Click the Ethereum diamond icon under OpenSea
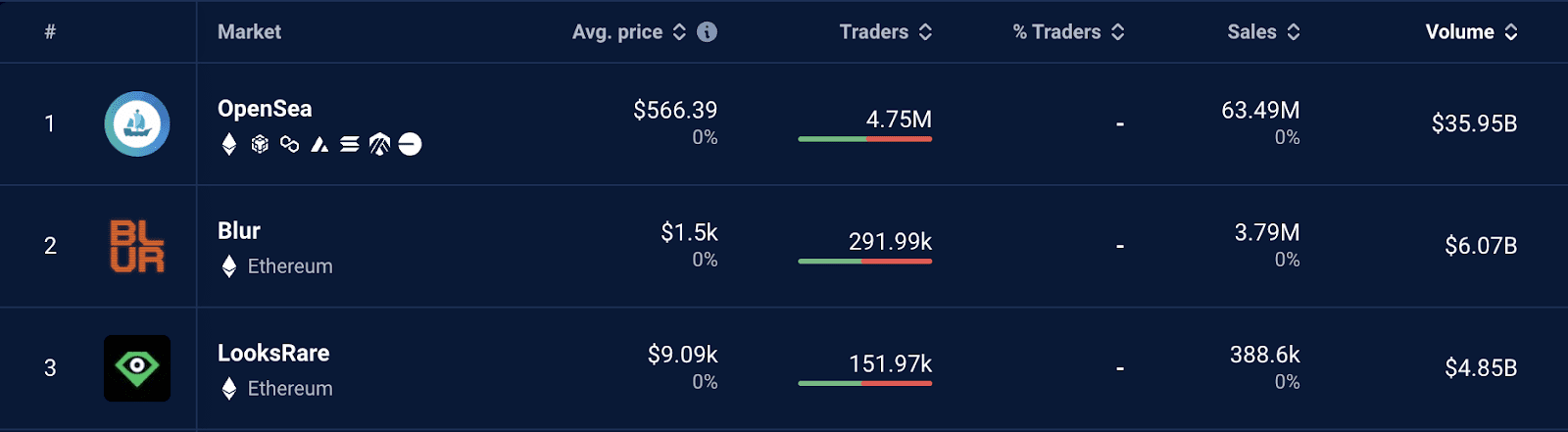 pos(229,145)
